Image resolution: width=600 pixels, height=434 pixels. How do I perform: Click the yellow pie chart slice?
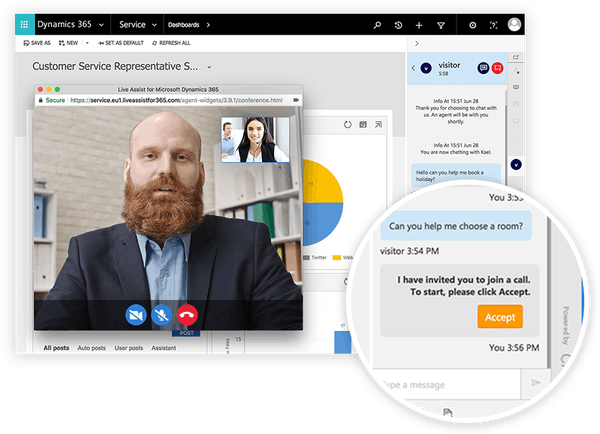pyautogui.click(x=321, y=183)
